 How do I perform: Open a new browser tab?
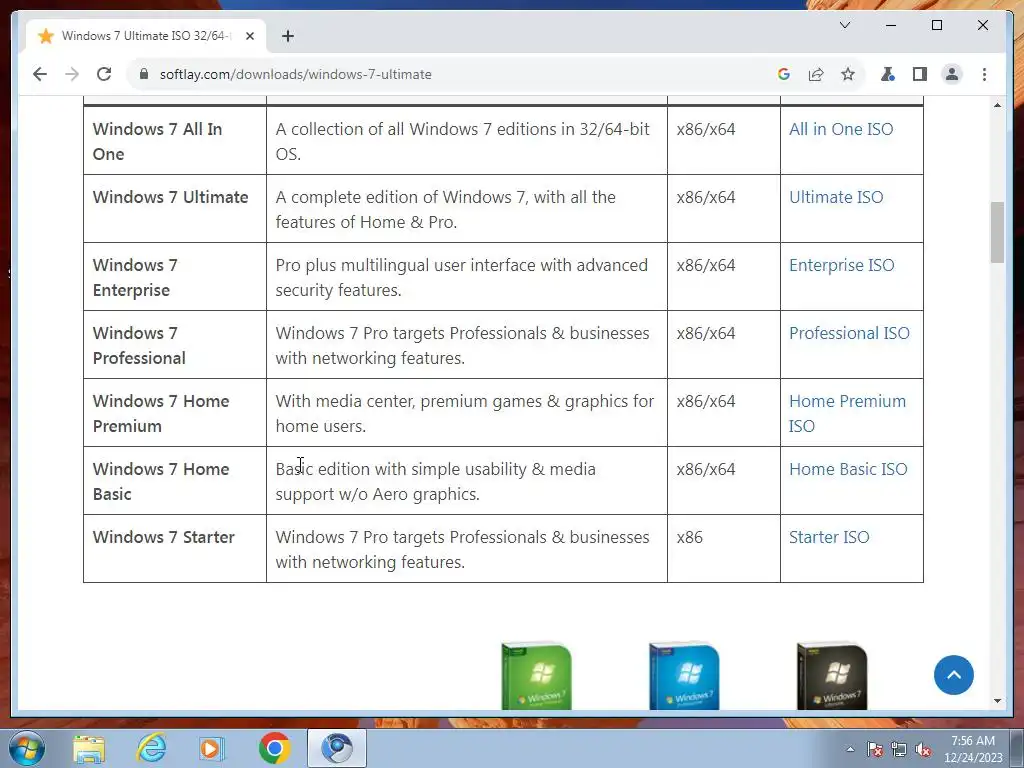288,36
